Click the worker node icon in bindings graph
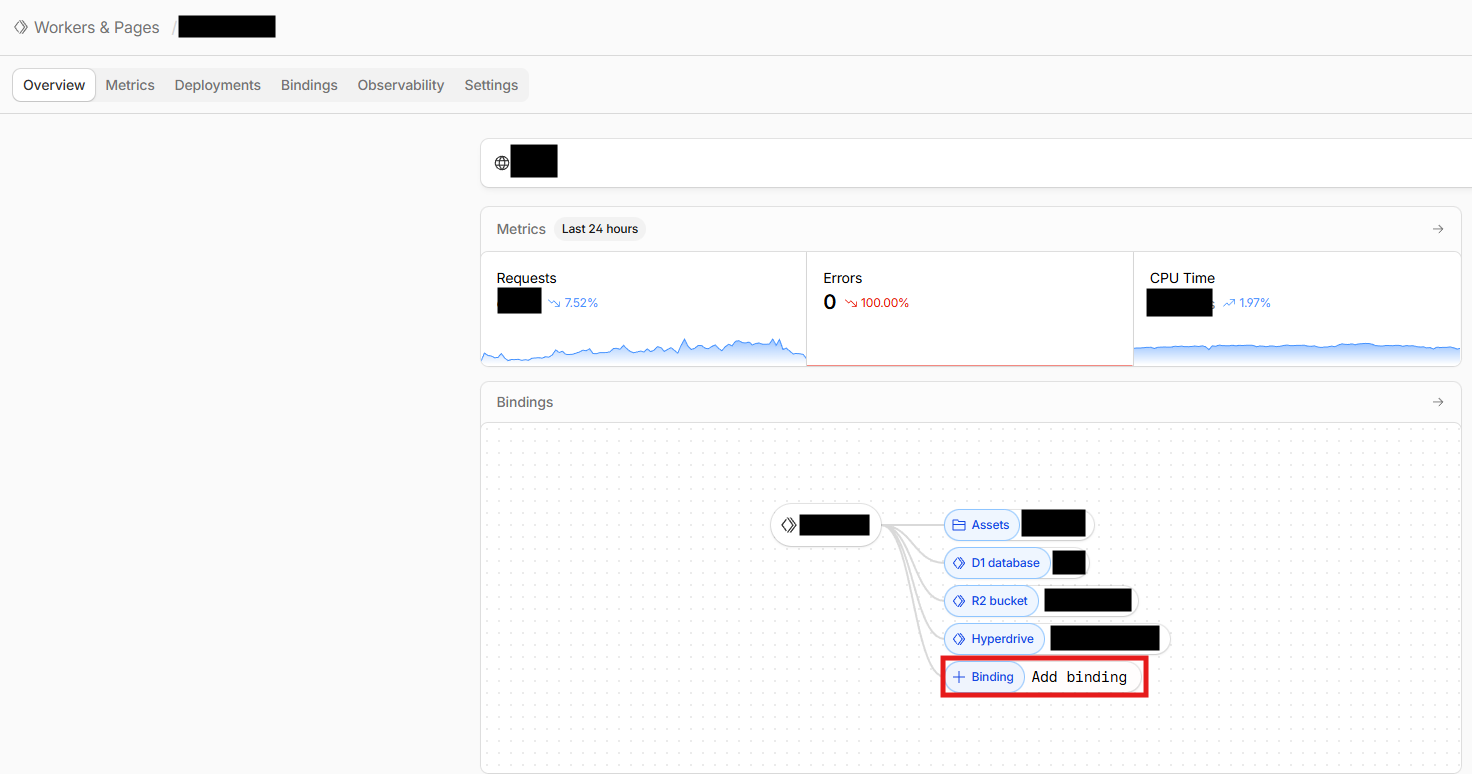This screenshot has height=774, width=1472. pos(788,525)
